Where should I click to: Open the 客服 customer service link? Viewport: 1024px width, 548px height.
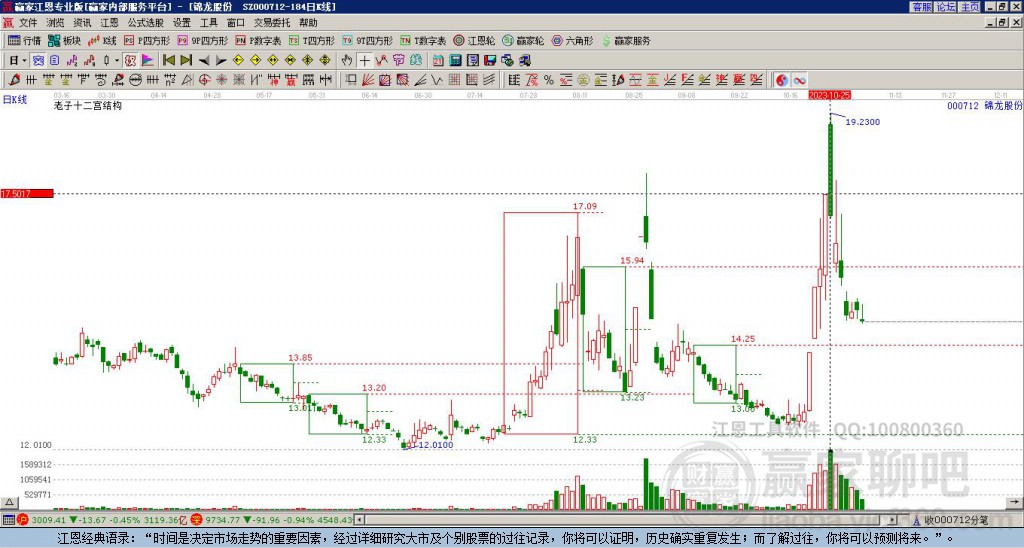922,7
